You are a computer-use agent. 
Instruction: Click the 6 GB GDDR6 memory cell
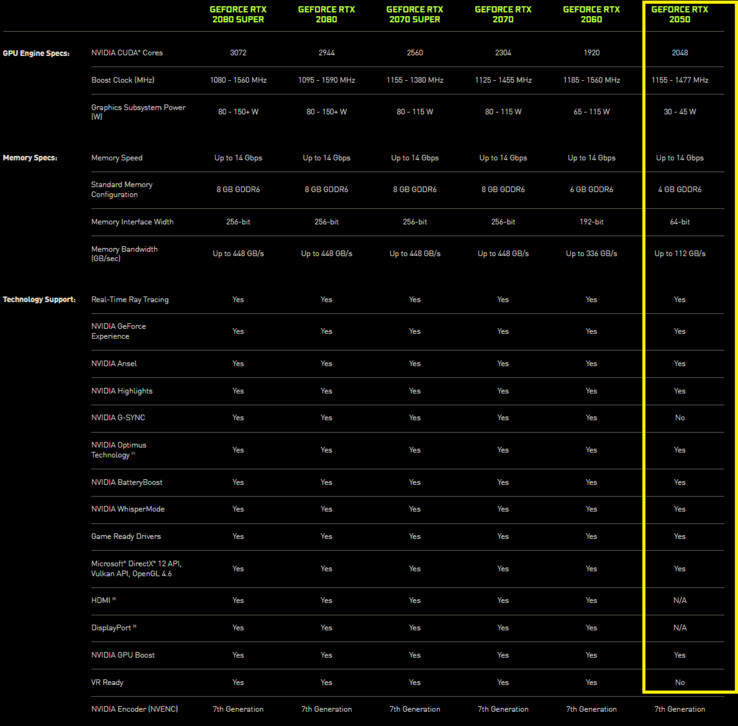[x=592, y=189]
